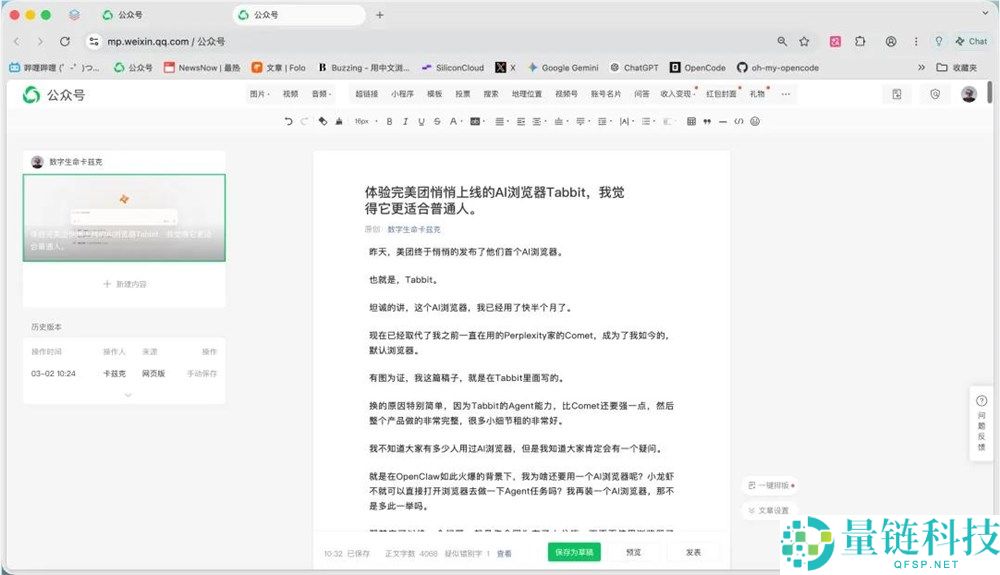Open the background highlight color picker

pyautogui.click(x=477, y=121)
